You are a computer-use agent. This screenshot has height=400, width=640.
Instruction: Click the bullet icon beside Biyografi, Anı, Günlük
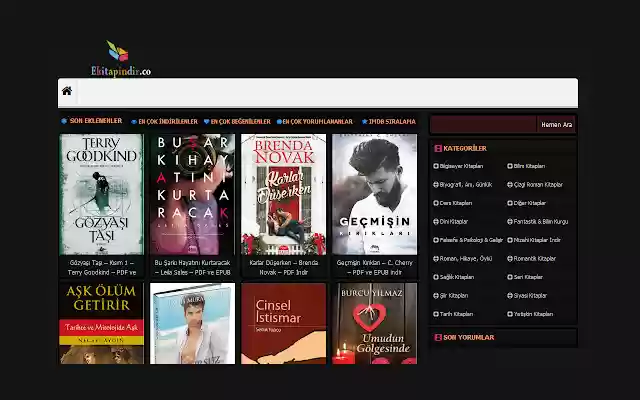[436, 184]
